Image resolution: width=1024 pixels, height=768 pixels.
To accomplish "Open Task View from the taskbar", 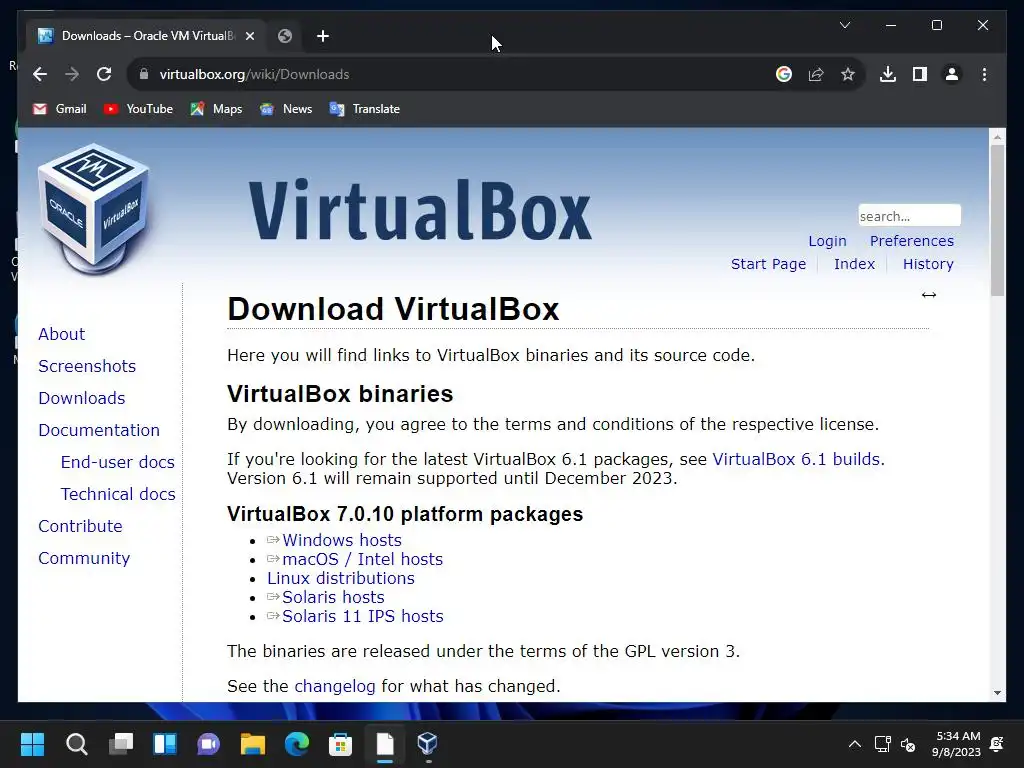I will pyautogui.click(x=121, y=744).
